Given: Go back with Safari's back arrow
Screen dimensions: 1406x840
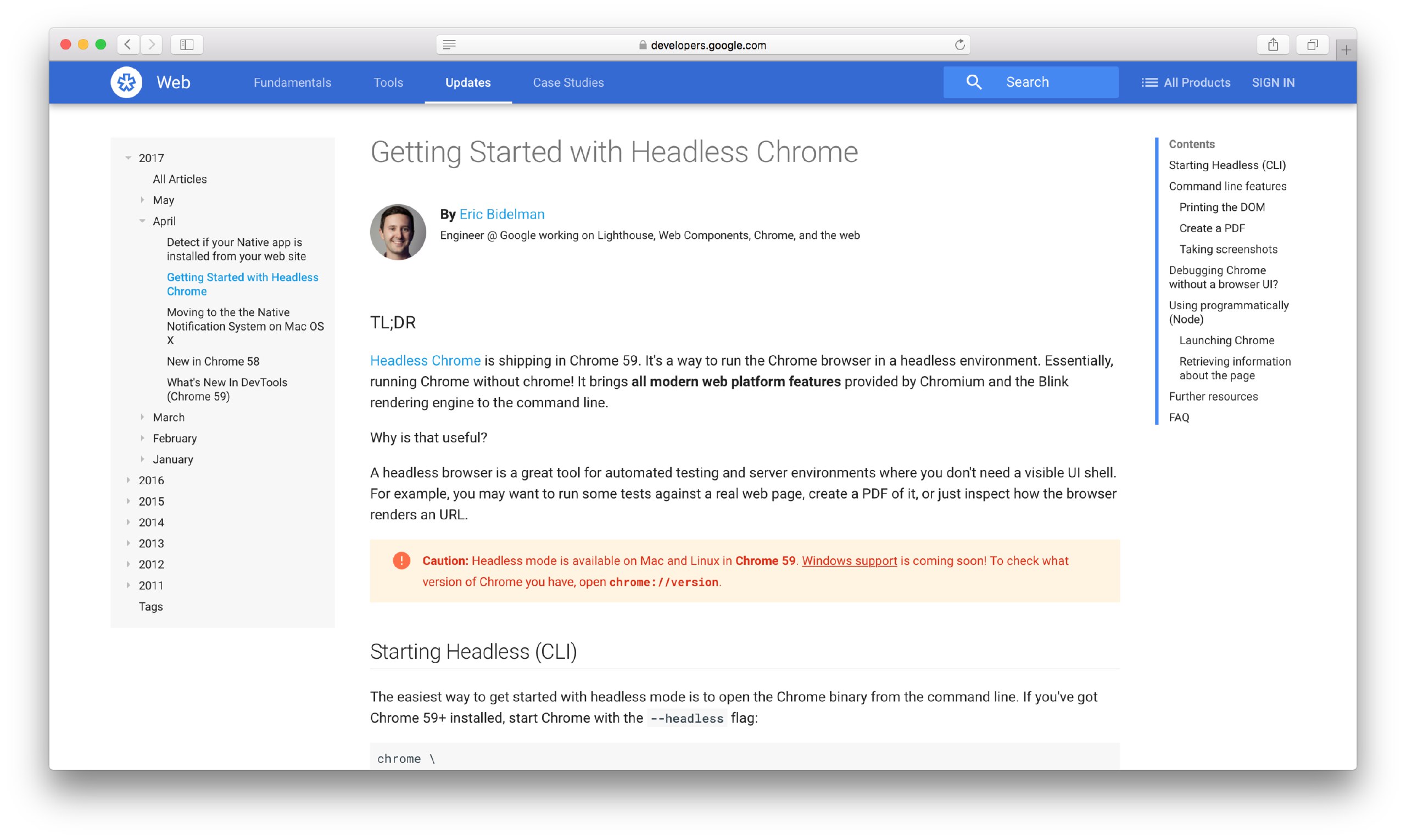Looking at the screenshot, I should [128, 44].
